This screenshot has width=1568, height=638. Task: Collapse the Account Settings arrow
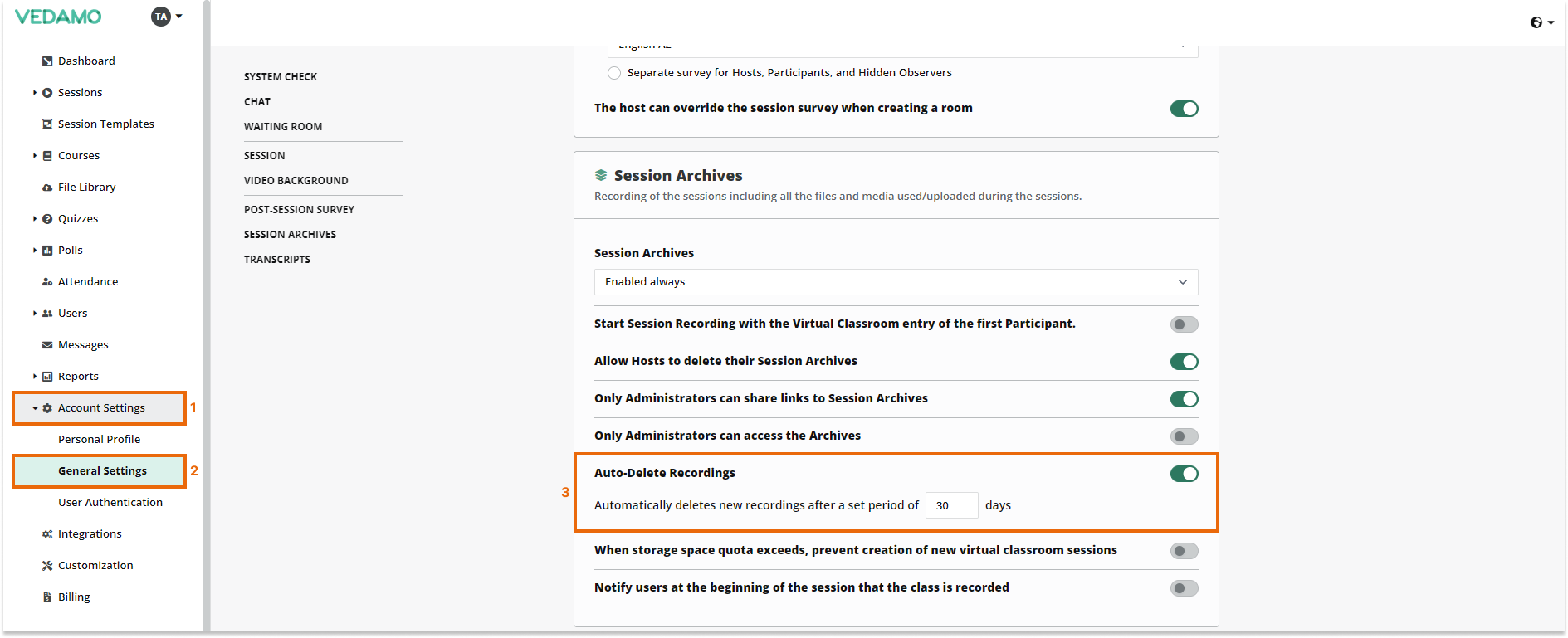34,408
